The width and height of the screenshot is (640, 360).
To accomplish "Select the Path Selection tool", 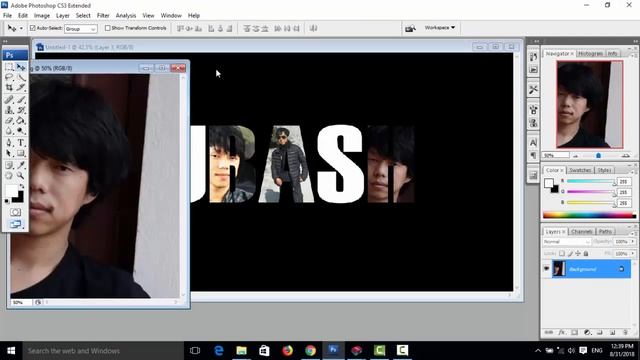I will pyautogui.click(x=9, y=153).
